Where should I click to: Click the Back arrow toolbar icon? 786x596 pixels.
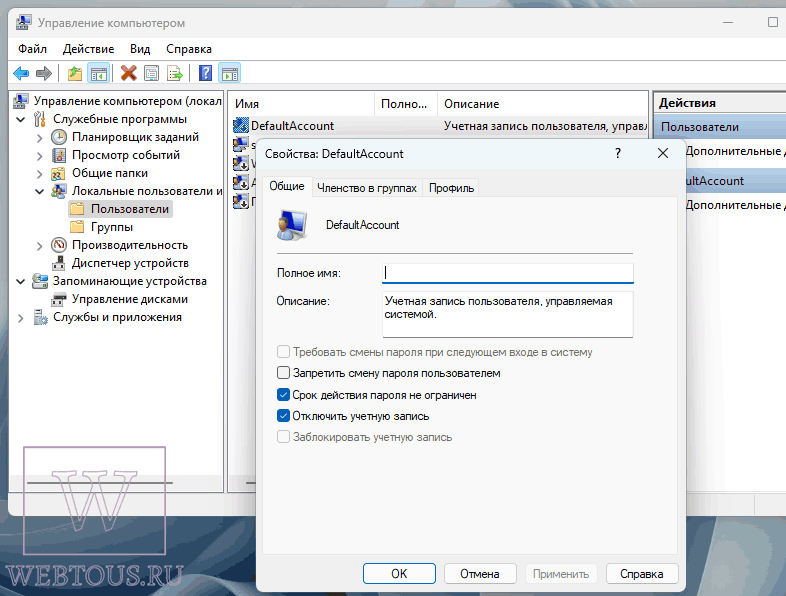[x=21, y=74]
